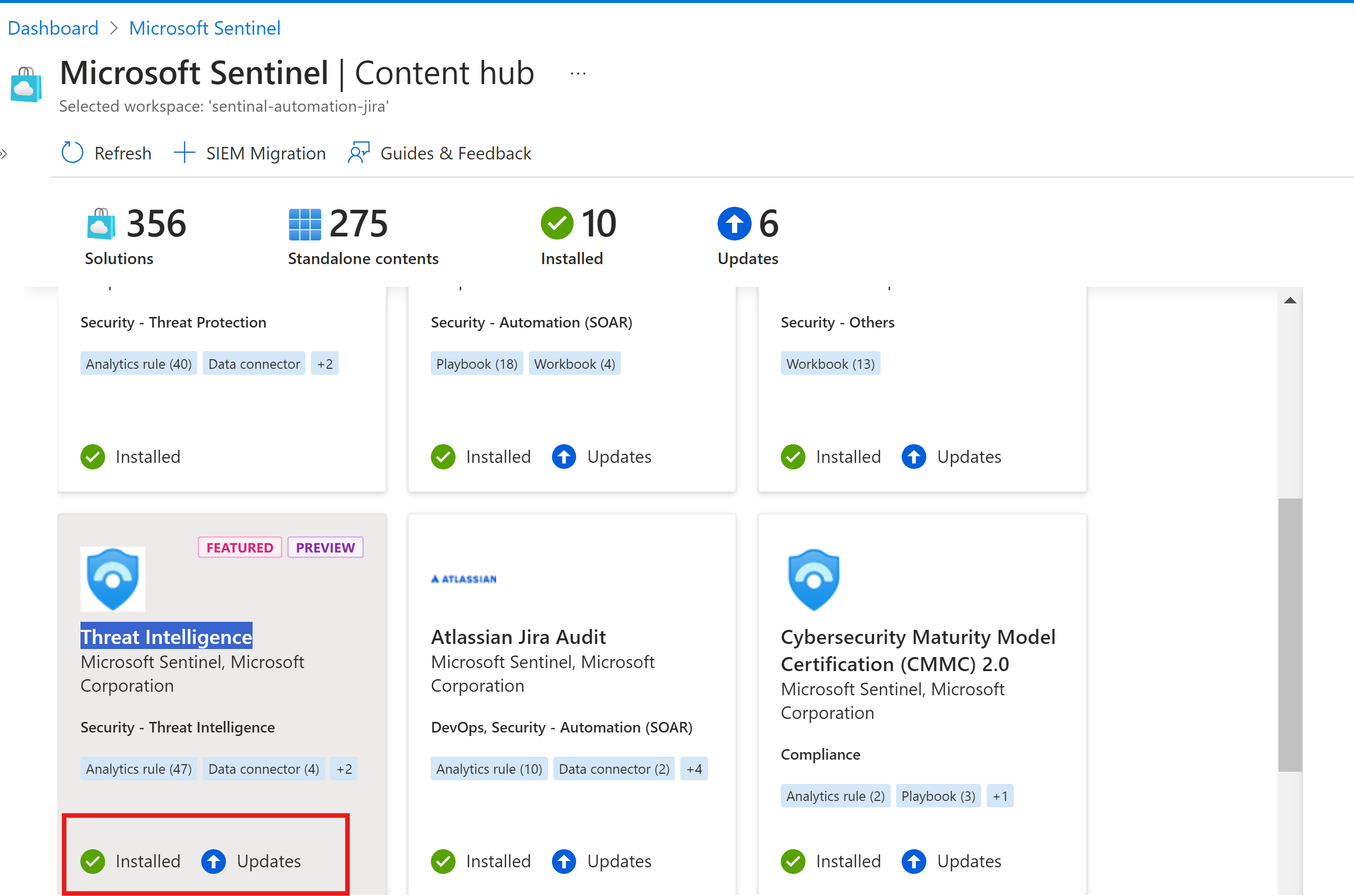
Task: Expand the collapsed left navigation chevron
Action: tap(4, 153)
